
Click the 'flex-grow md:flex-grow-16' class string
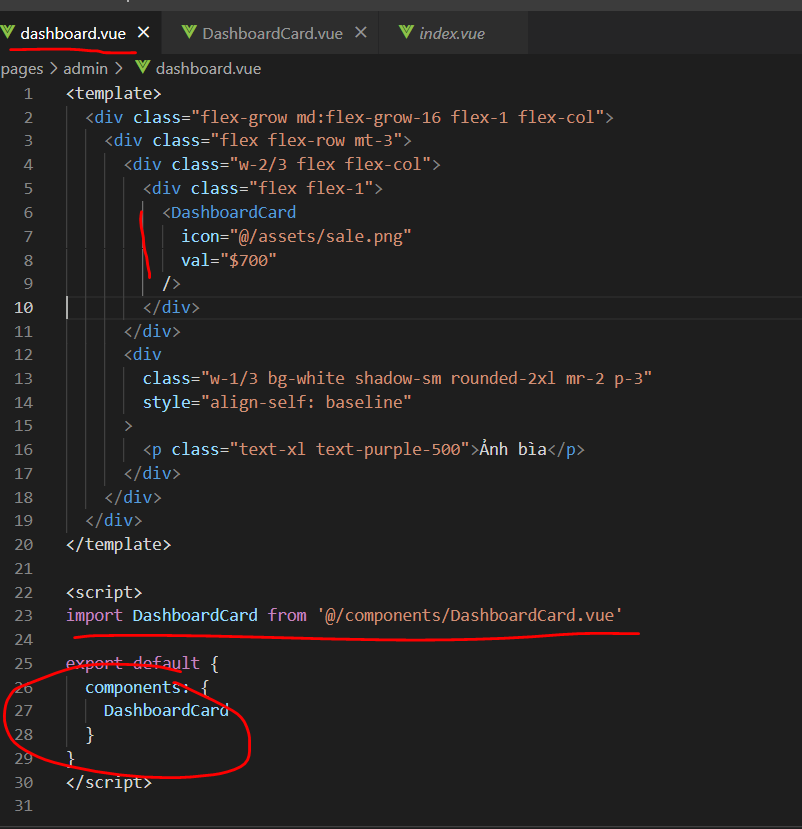[x=320, y=117]
